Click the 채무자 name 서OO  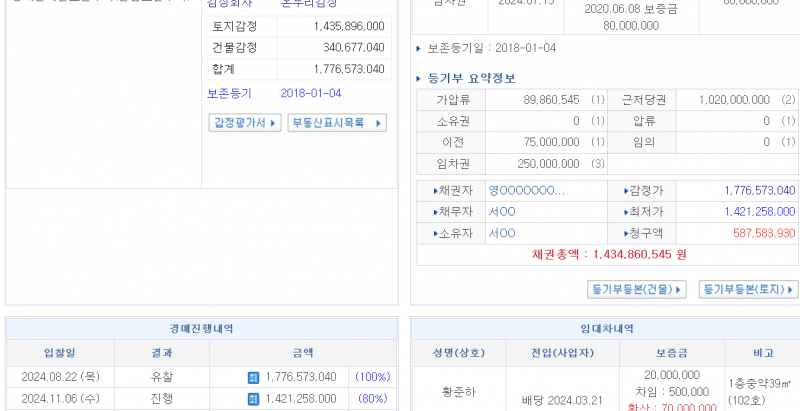tap(501, 212)
